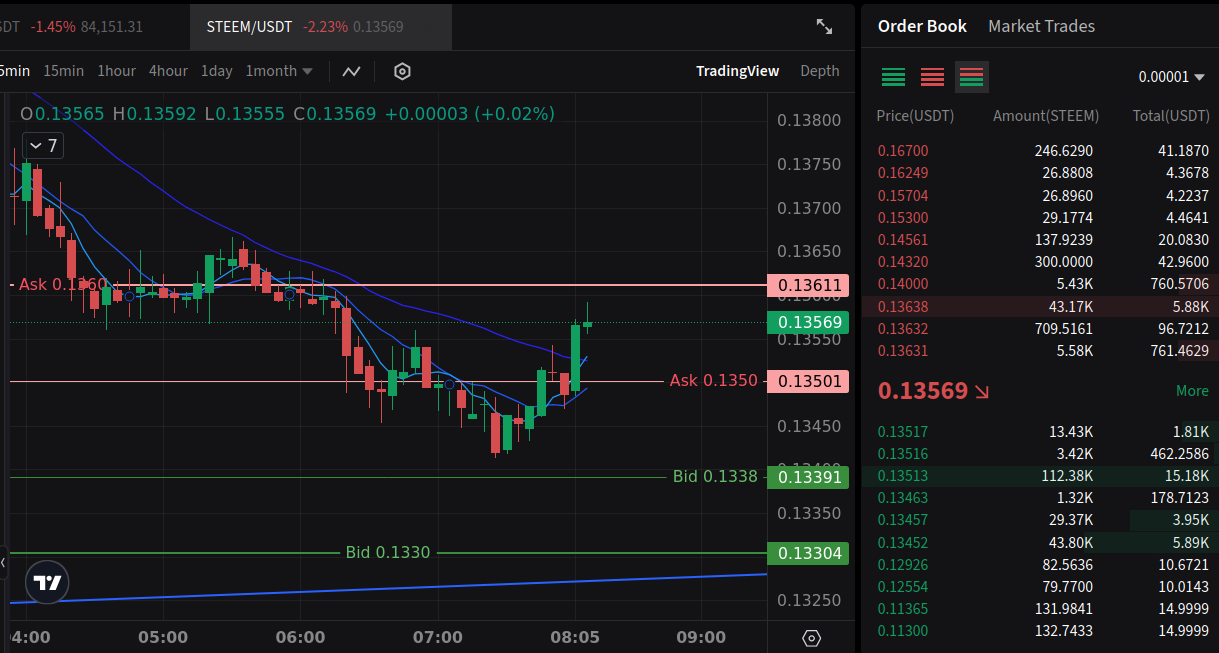Click the Bid 0.1338 order line label
The image size is (1219, 653).
pyautogui.click(x=715, y=477)
